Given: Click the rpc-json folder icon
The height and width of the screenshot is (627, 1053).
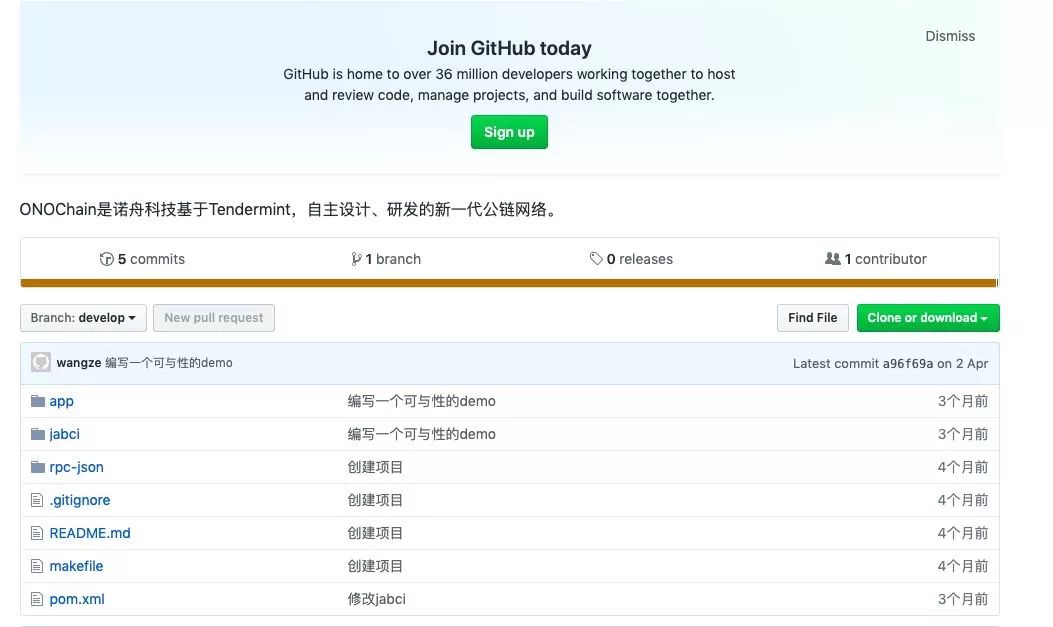Looking at the screenshot, I should pos(38,467).
